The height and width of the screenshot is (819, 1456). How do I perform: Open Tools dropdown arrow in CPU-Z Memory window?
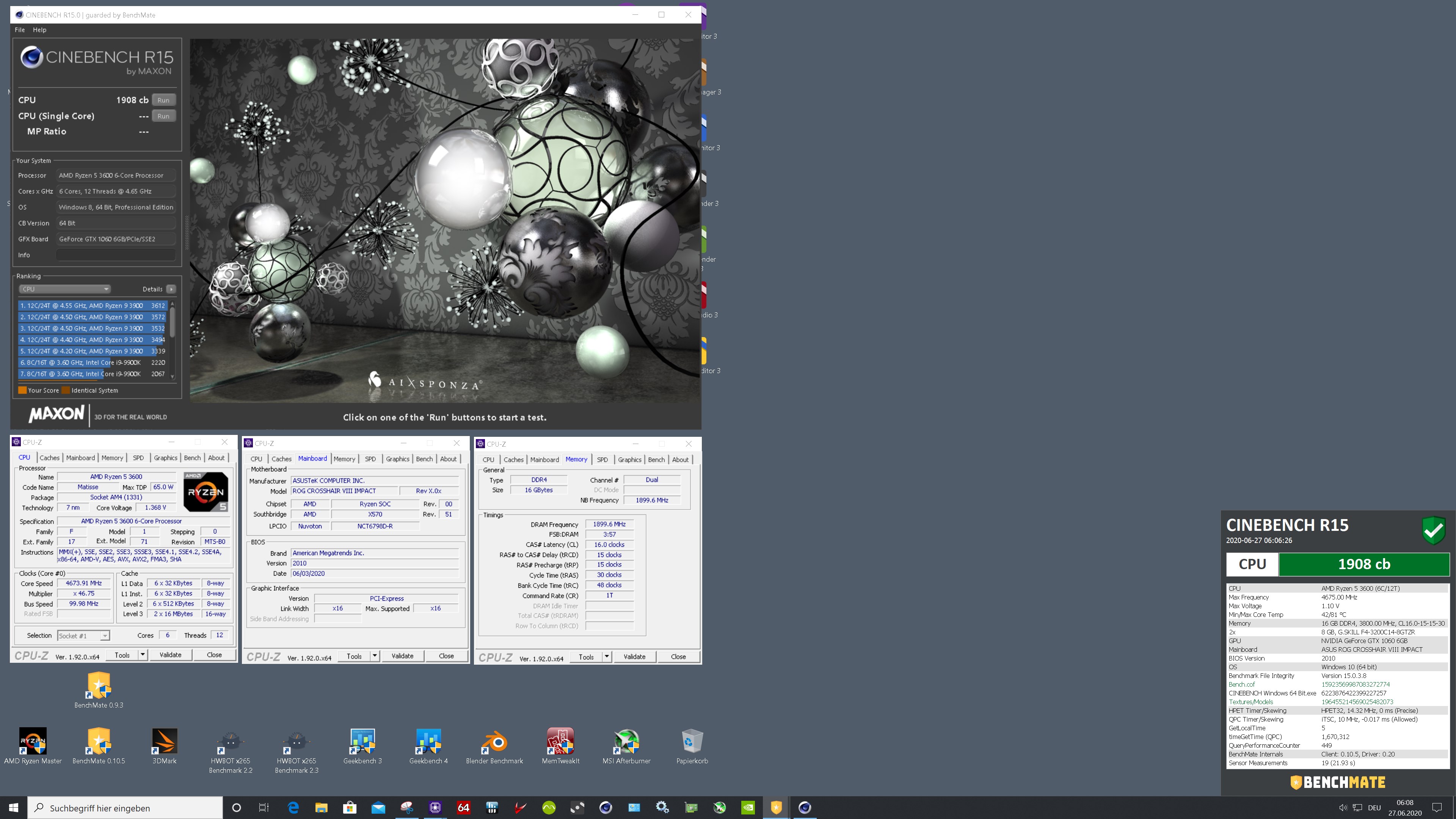click(x=607, y=656)
